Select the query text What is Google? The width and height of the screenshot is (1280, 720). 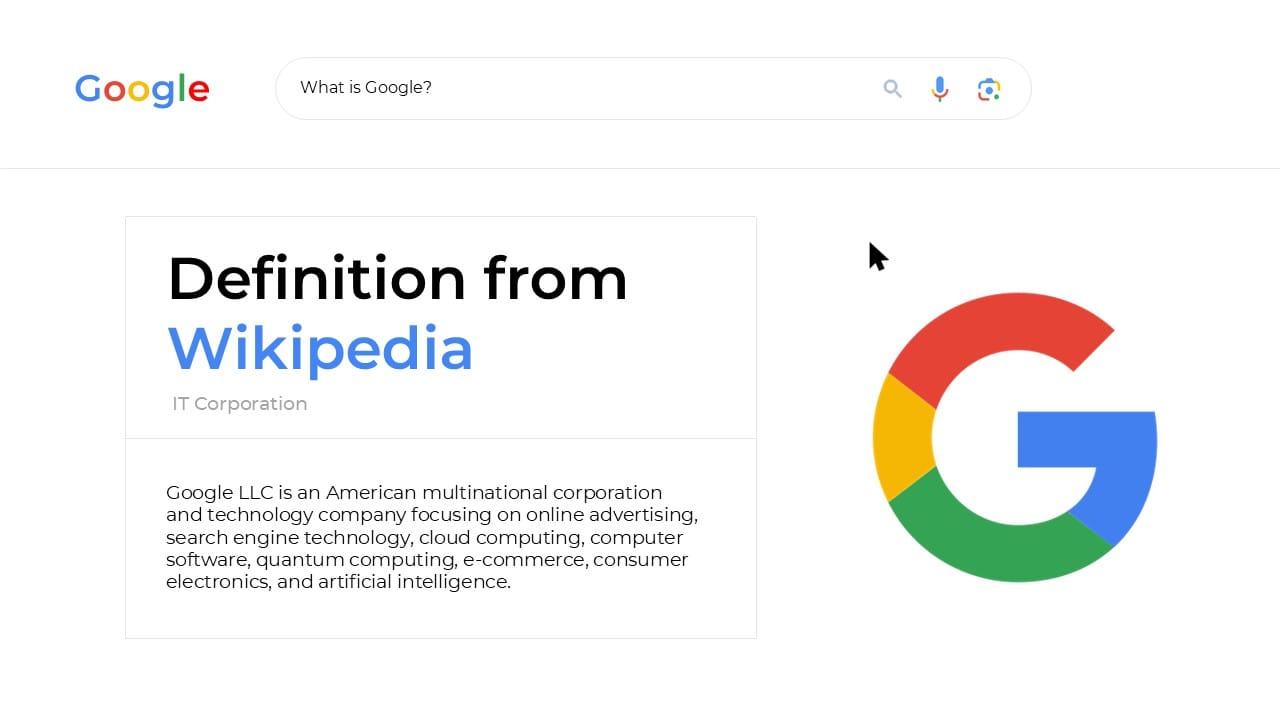pos(366,87)
